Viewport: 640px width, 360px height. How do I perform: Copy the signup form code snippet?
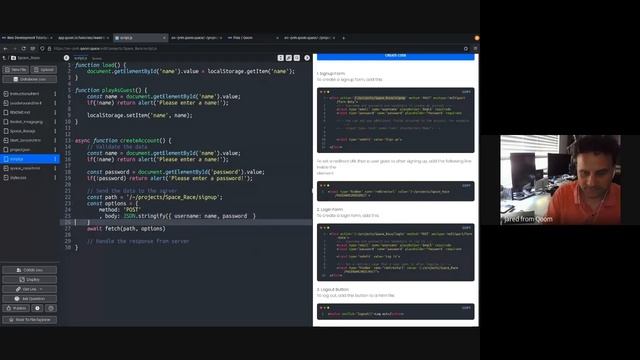(x=466, y=92)
